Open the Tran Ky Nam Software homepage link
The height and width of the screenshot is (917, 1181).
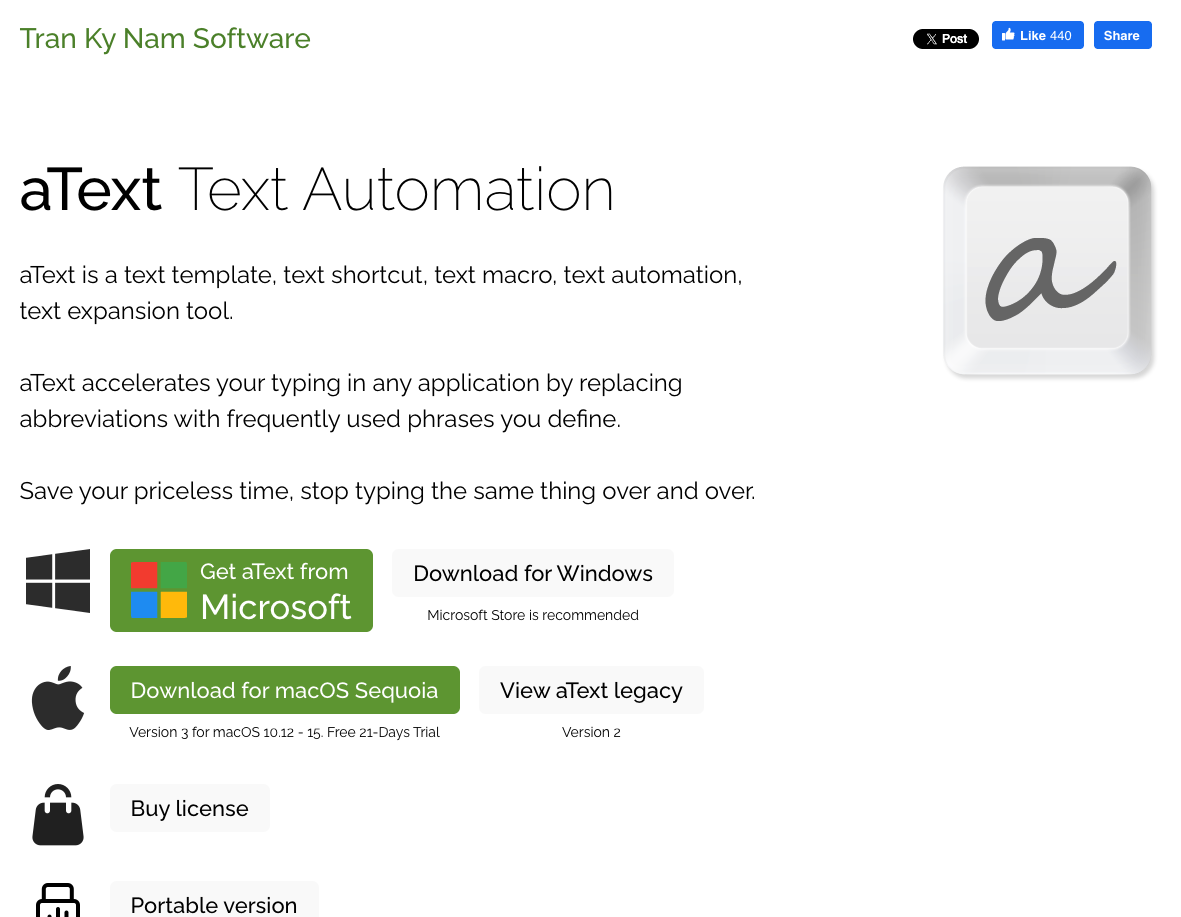tap(165, 38)
